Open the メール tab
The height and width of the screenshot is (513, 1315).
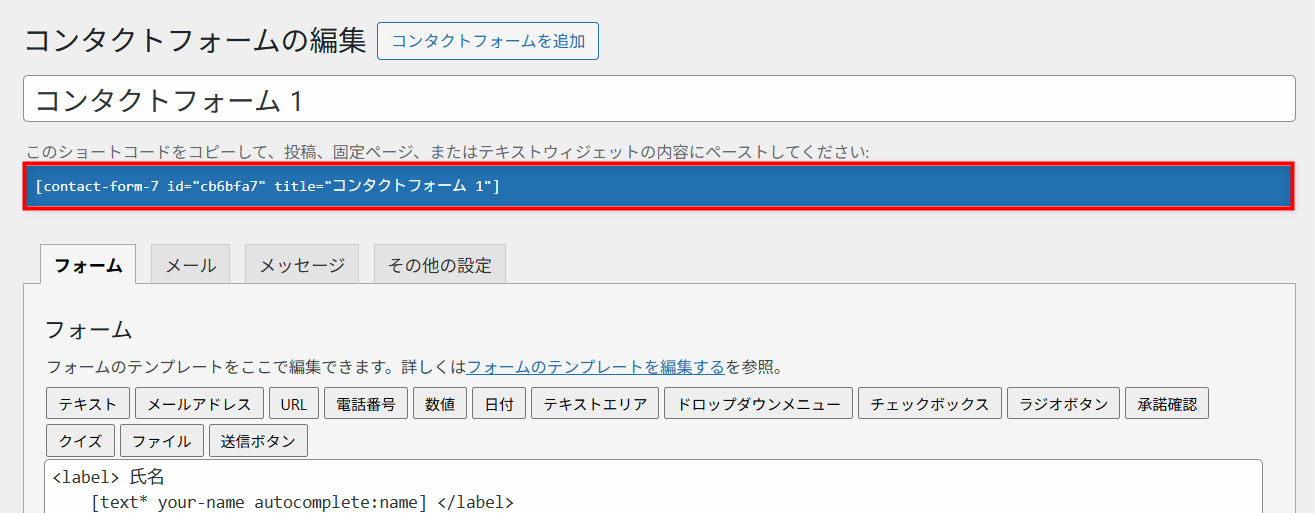[190, 265]
